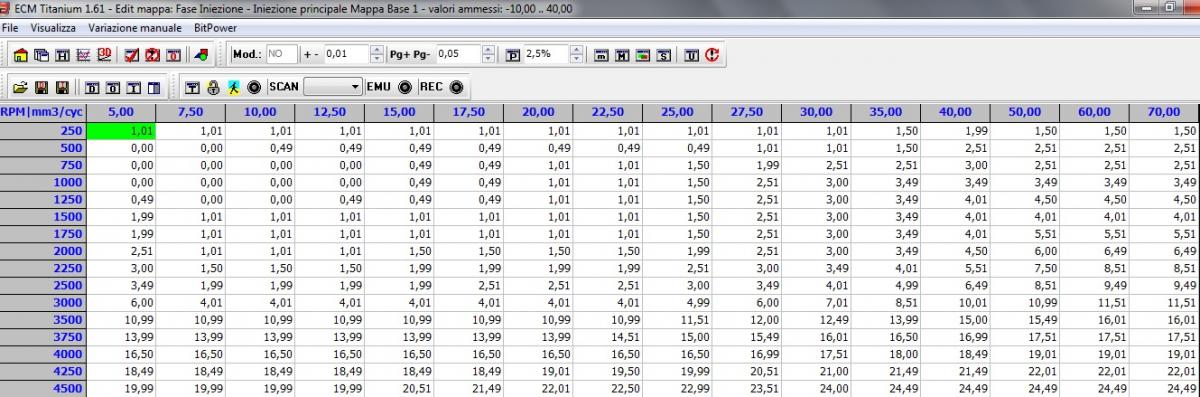
Task: Click the 'U' window toolbar icon
Action: tap(691, 55)
